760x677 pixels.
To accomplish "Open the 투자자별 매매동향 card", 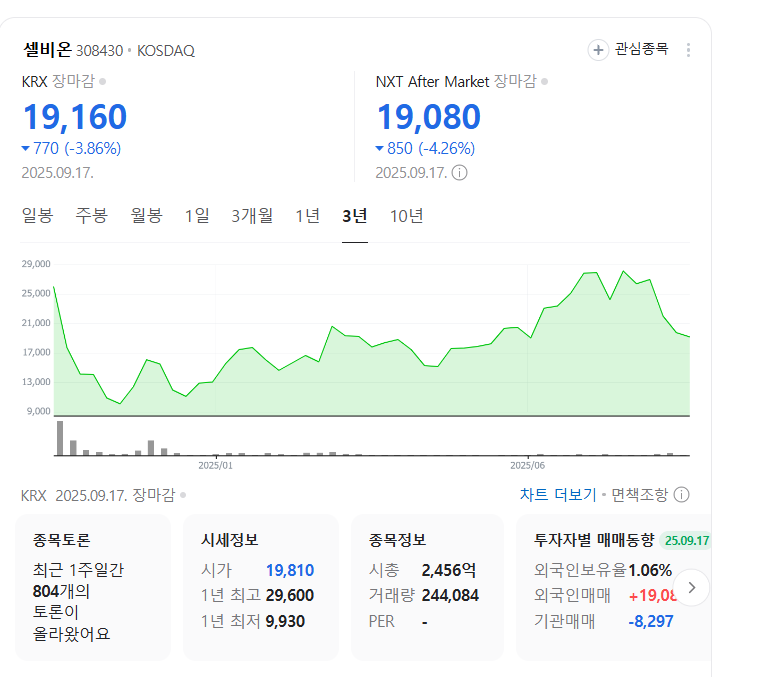I will 614,587.
